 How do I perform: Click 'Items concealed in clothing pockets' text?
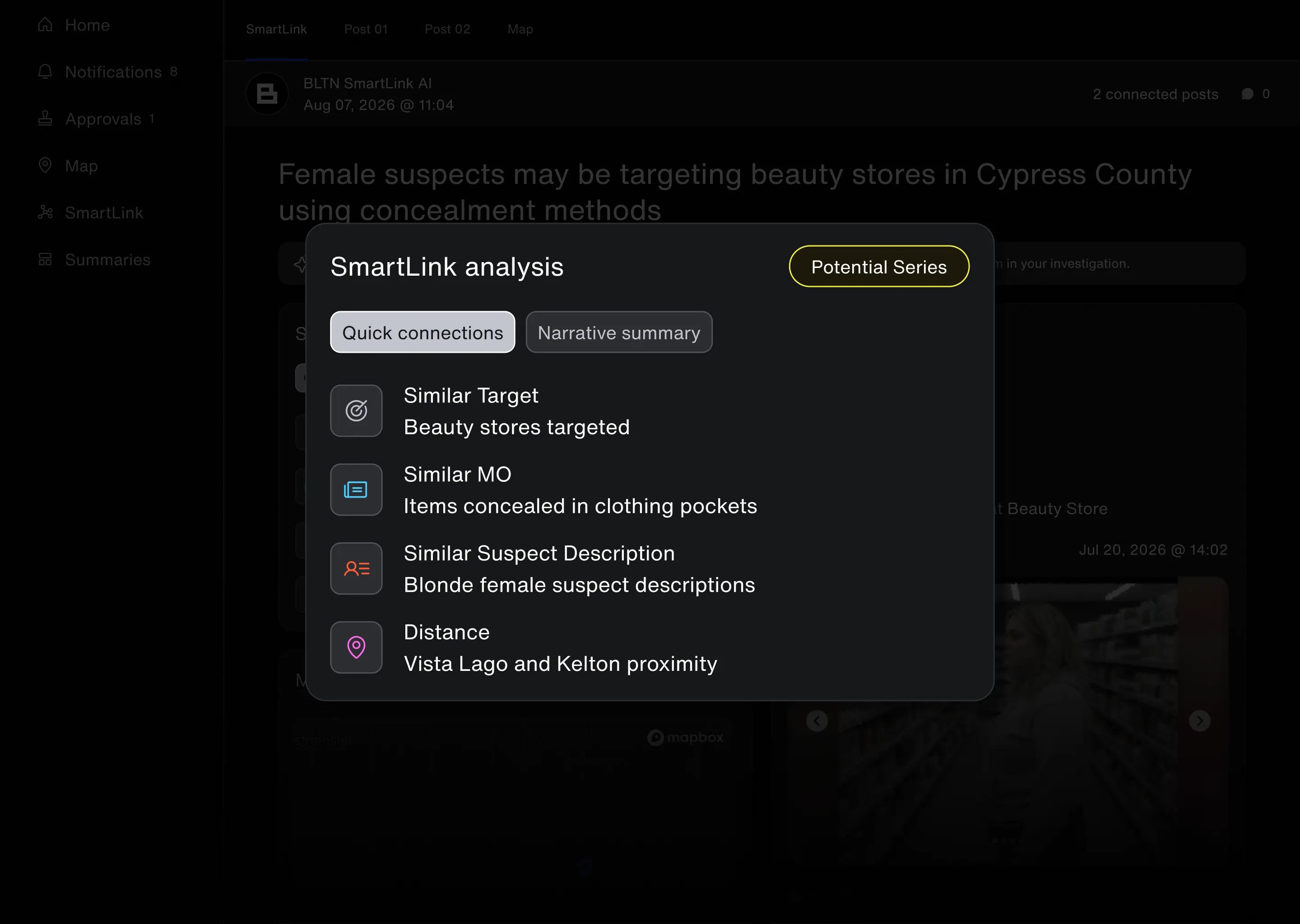pyautogui.click(x=580, y=506)
